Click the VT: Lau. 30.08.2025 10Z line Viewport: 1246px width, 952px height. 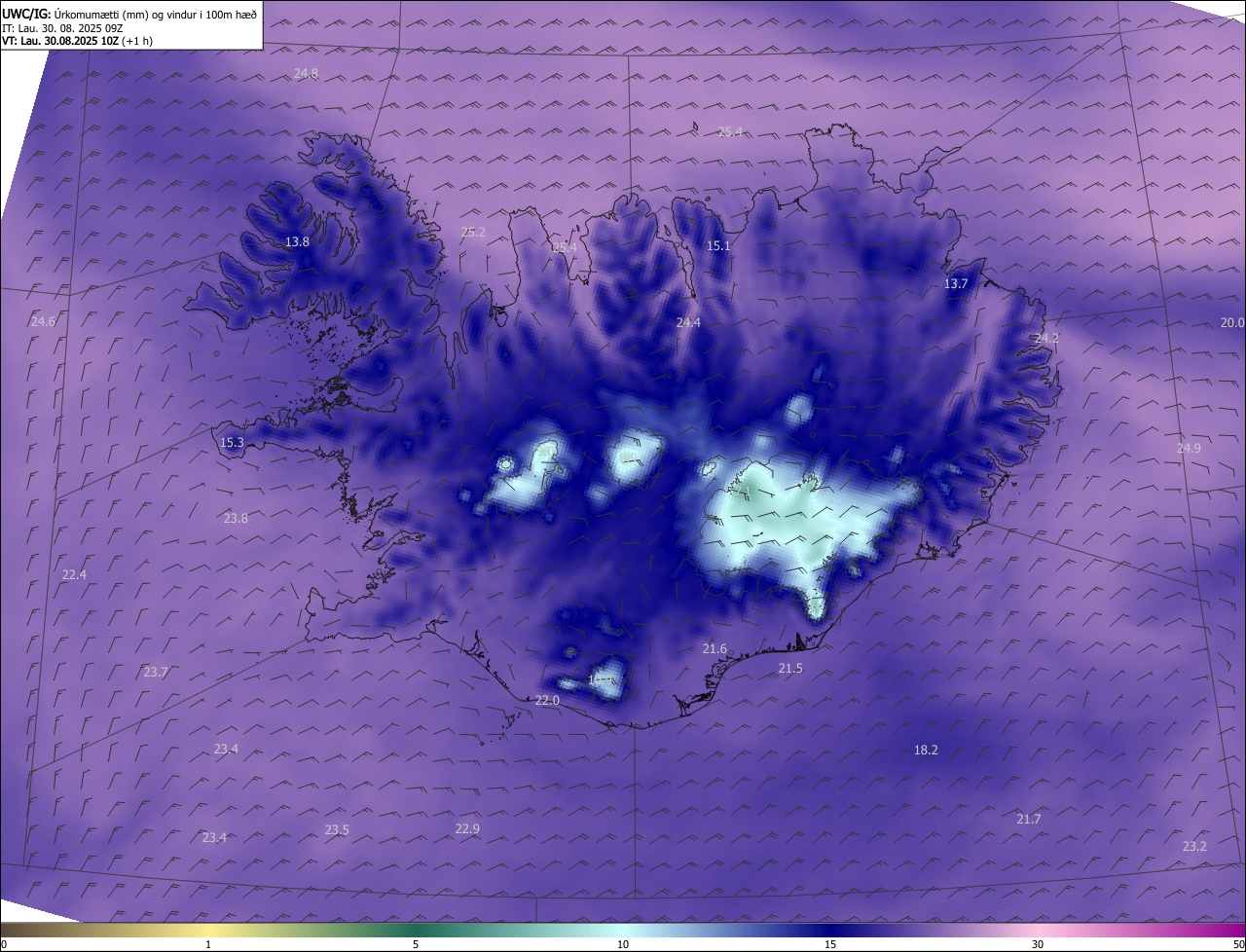(77, 42)
